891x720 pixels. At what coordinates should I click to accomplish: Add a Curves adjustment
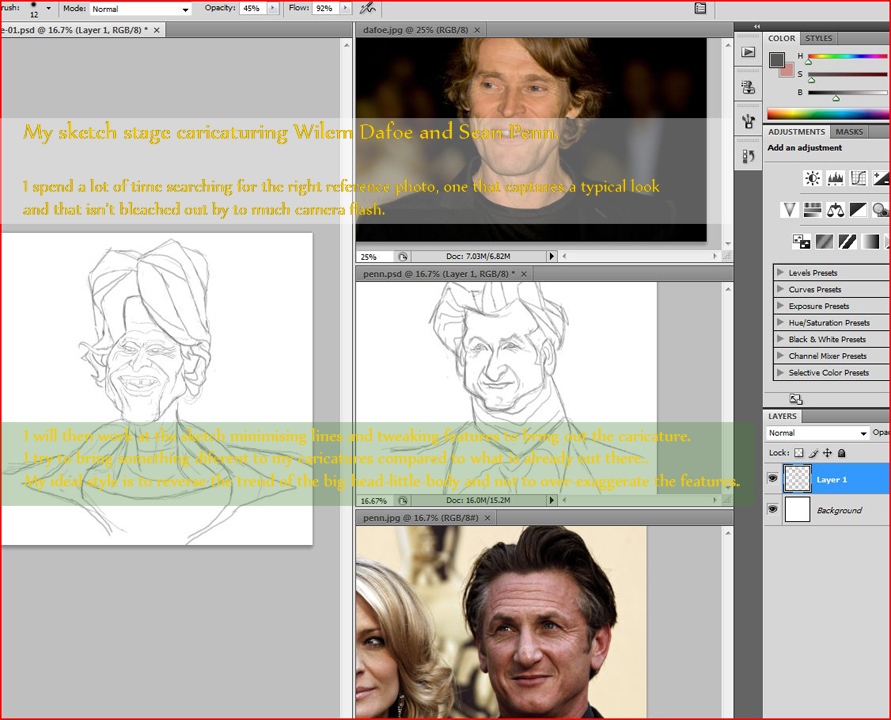pos(858,178)
